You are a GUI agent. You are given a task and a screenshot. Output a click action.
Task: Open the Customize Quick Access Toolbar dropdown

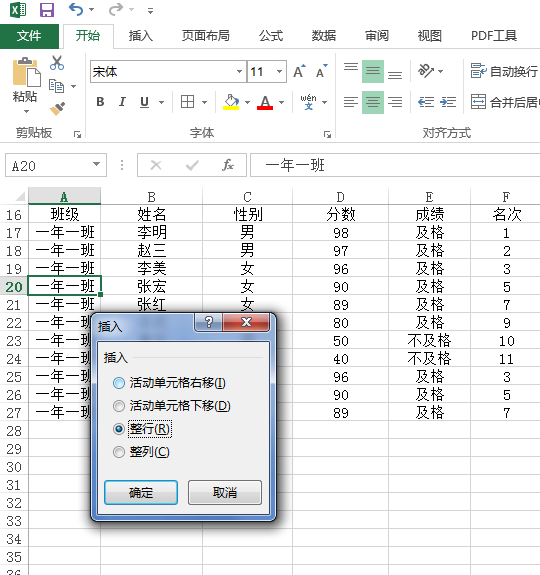[x=150, y=11]
